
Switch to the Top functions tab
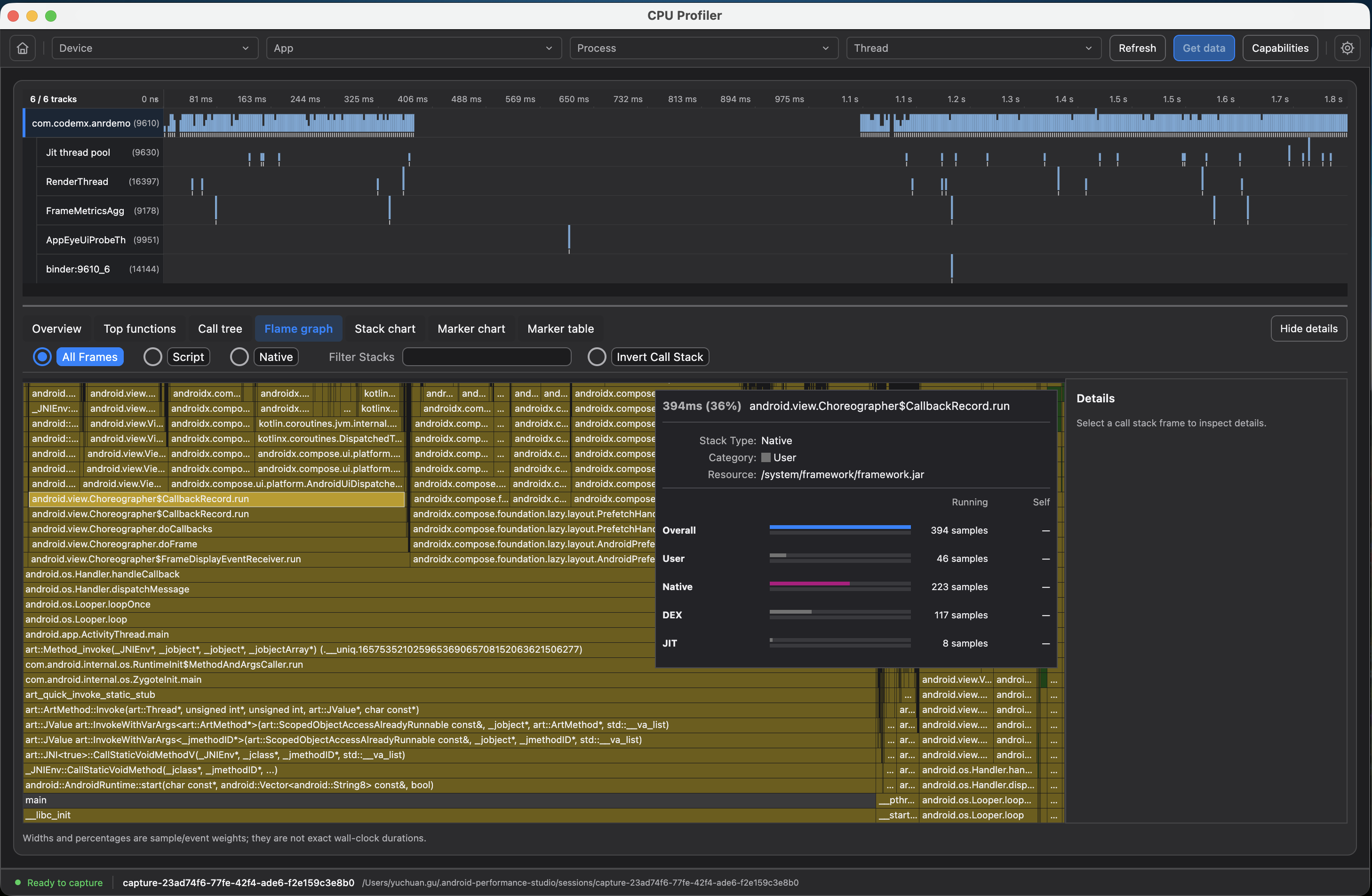[140, 328]
